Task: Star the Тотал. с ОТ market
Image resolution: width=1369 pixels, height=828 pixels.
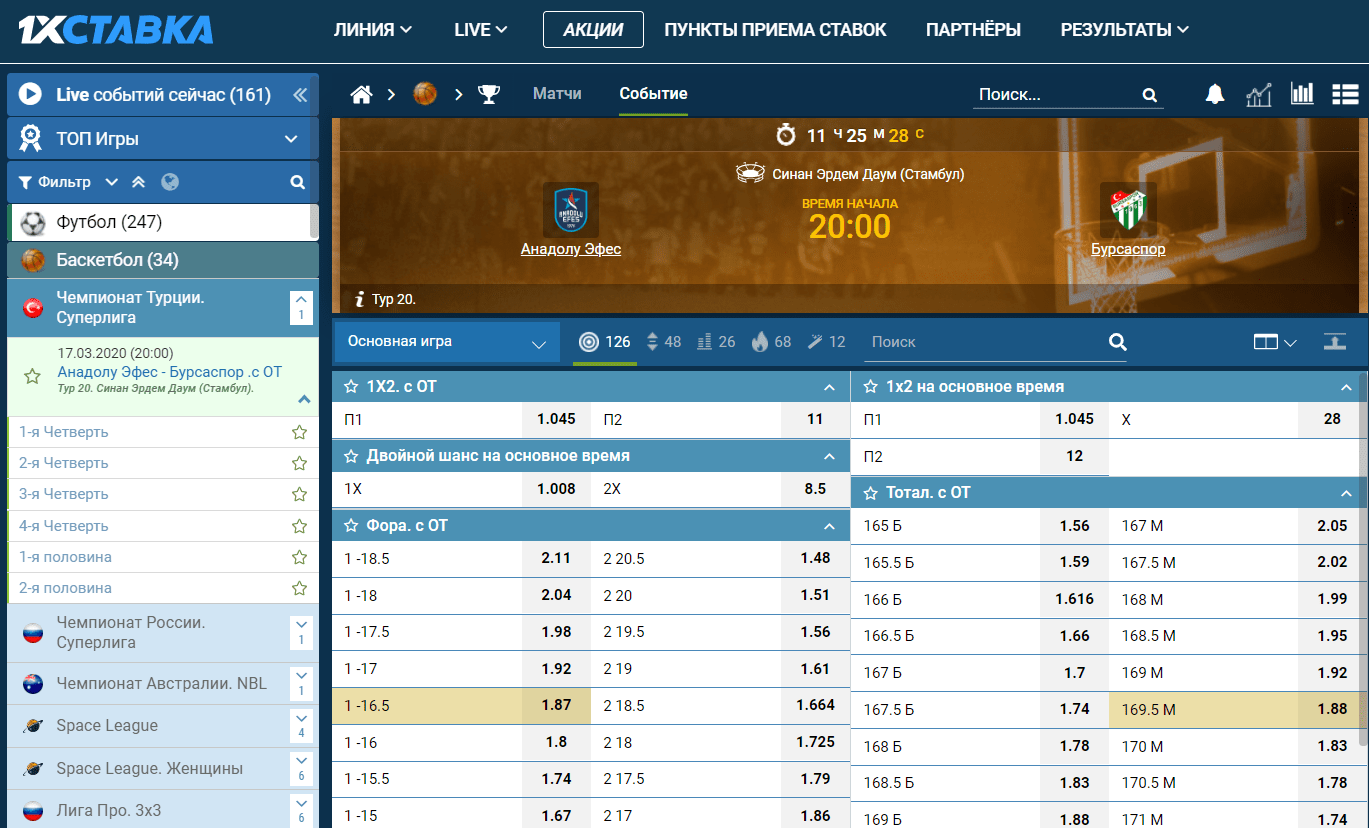Action: tap(870, 493)
